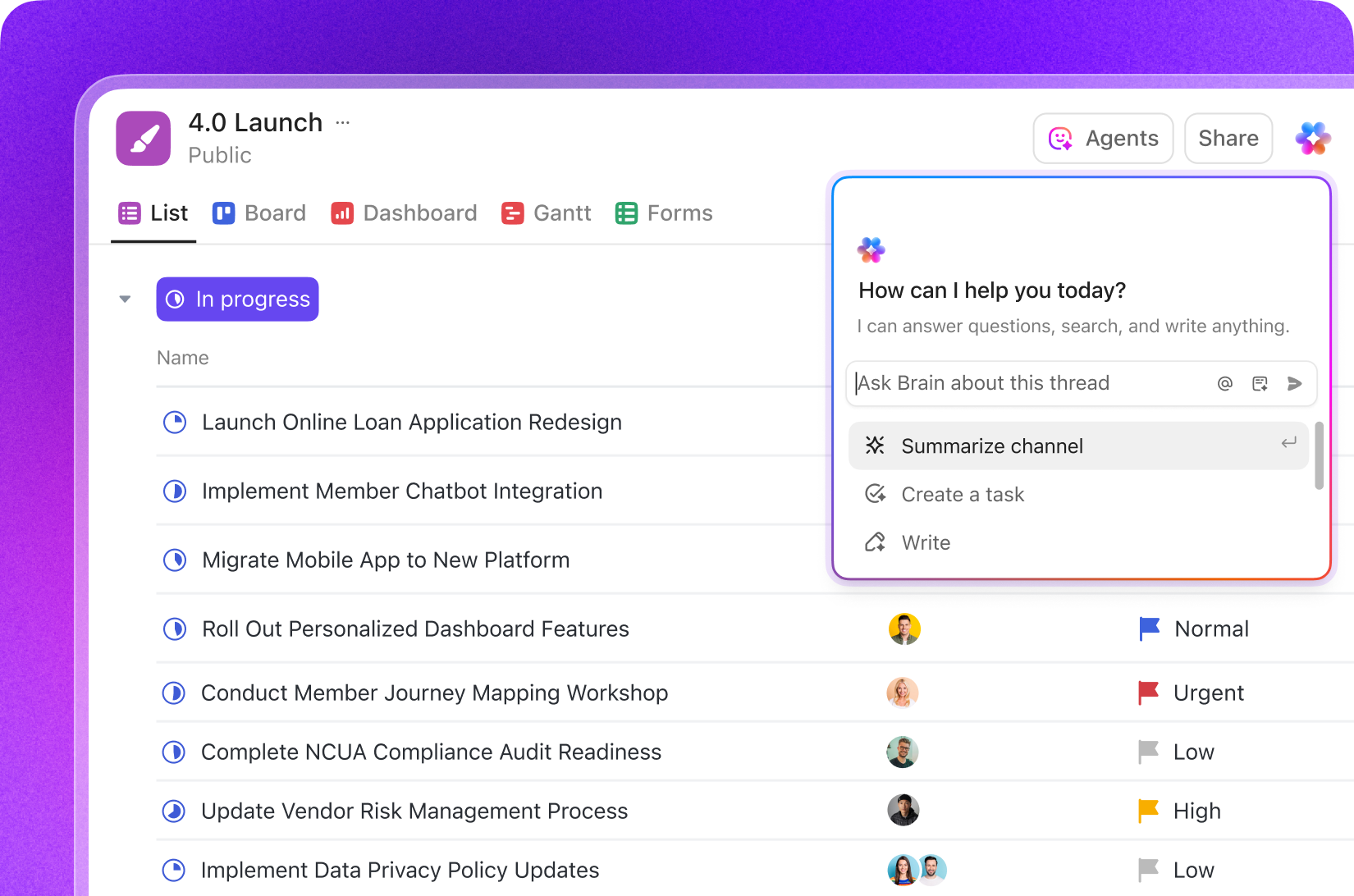Click assignee avatar on Roll Out Personalized Dashboard row

904,629
